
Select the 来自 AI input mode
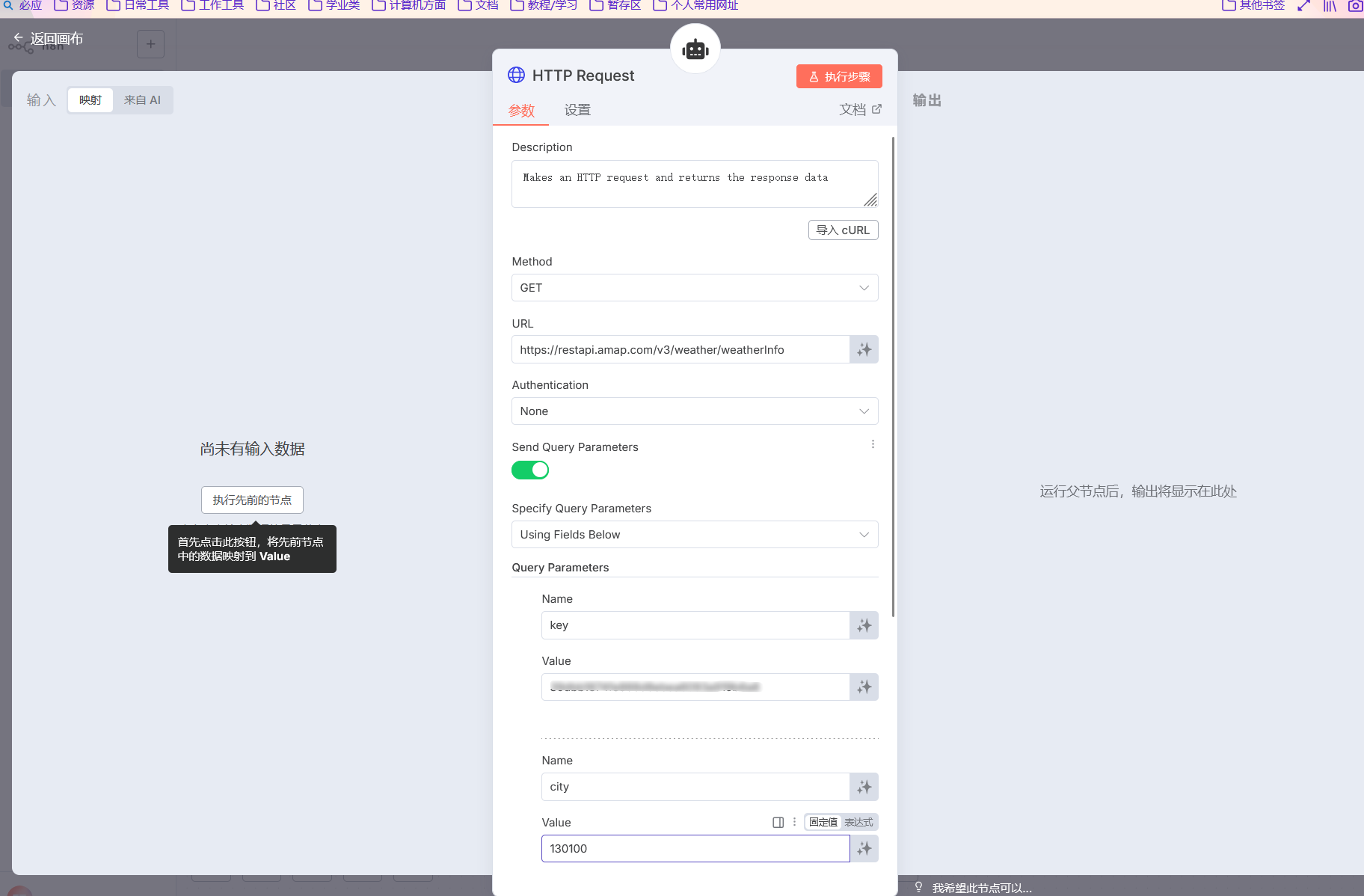coord(142,100)
